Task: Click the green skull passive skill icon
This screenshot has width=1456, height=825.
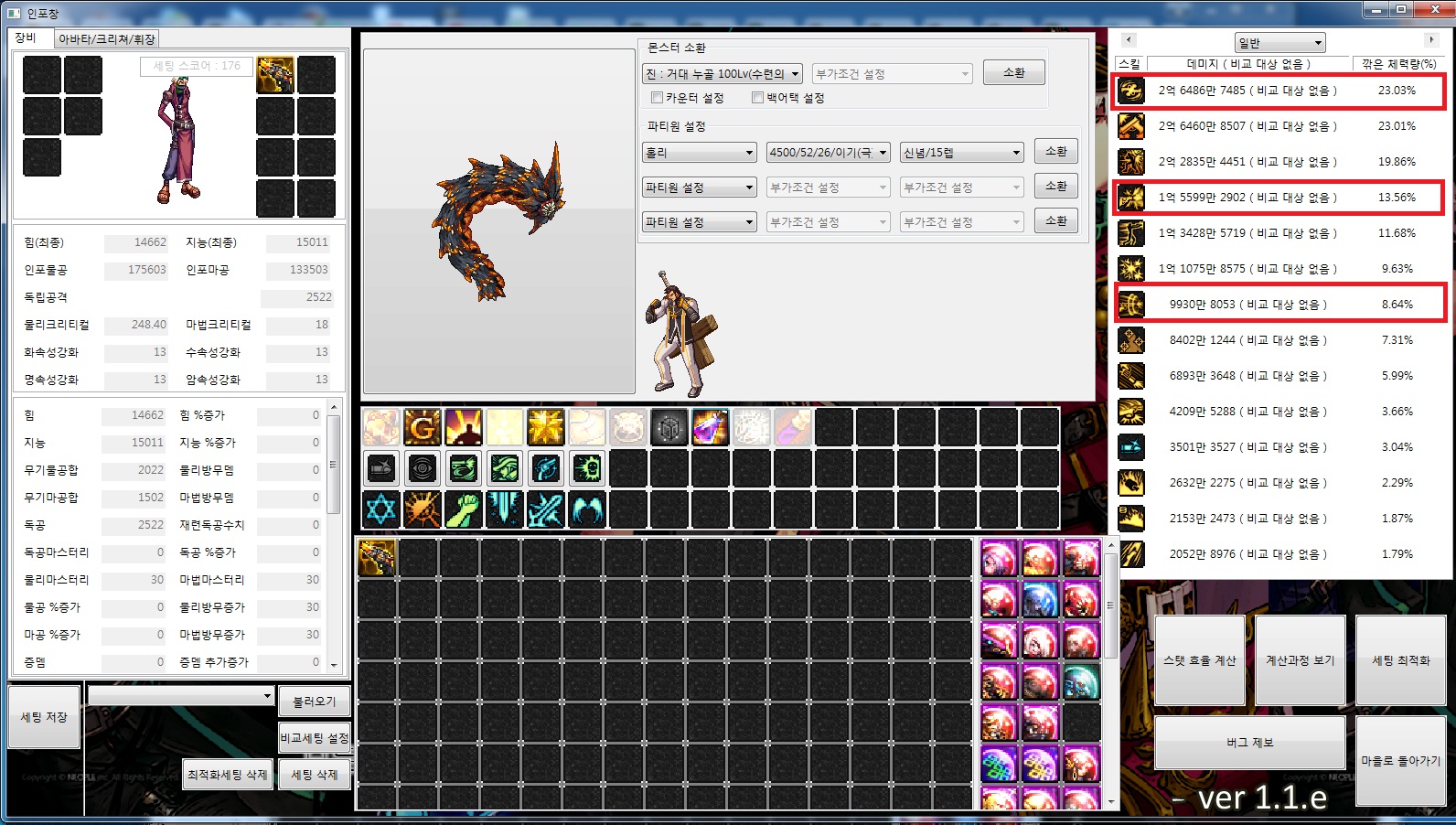Action: [587, 468]
